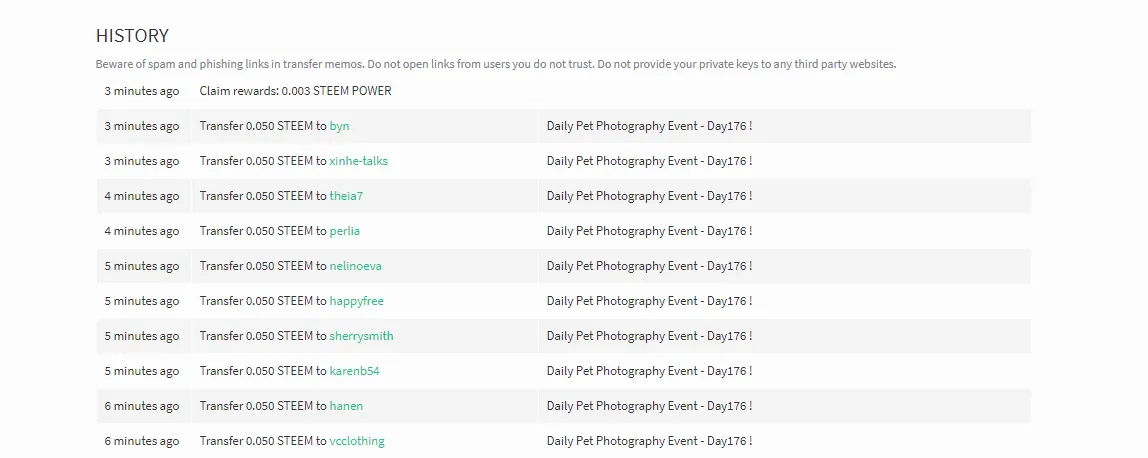Screen dimensions: 1148x458
Task: Click the memo for the vcclothing transfer
Action: [649, 441]
